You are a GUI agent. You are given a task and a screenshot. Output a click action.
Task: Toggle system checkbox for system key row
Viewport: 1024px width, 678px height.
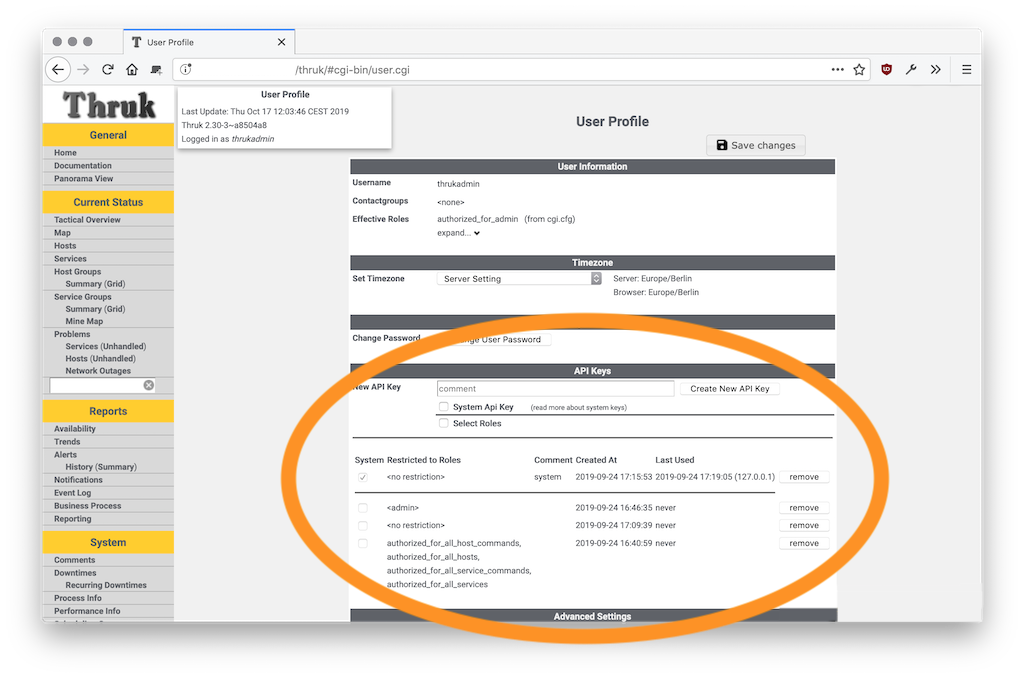click(x=362, y=477)
